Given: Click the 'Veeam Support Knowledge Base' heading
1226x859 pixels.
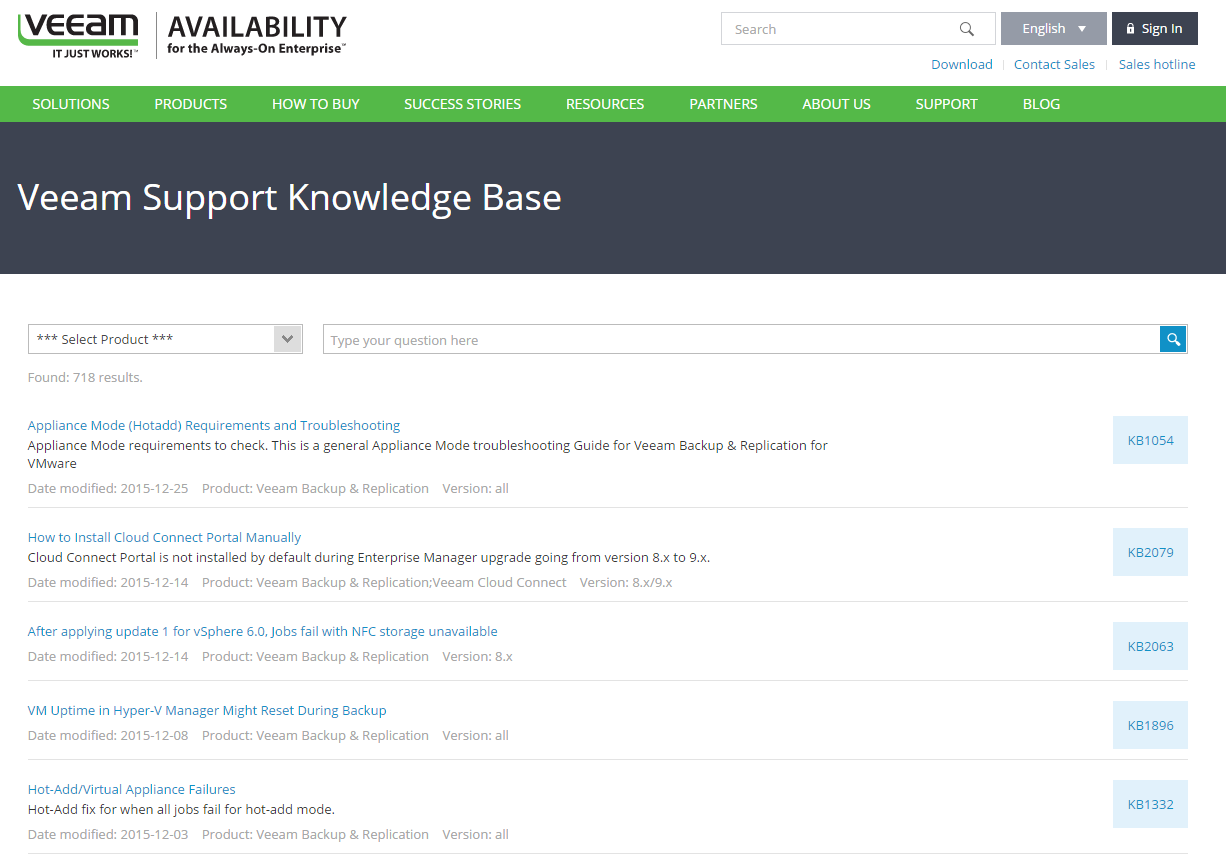Looking at the screenshot, I should (289, 197).
